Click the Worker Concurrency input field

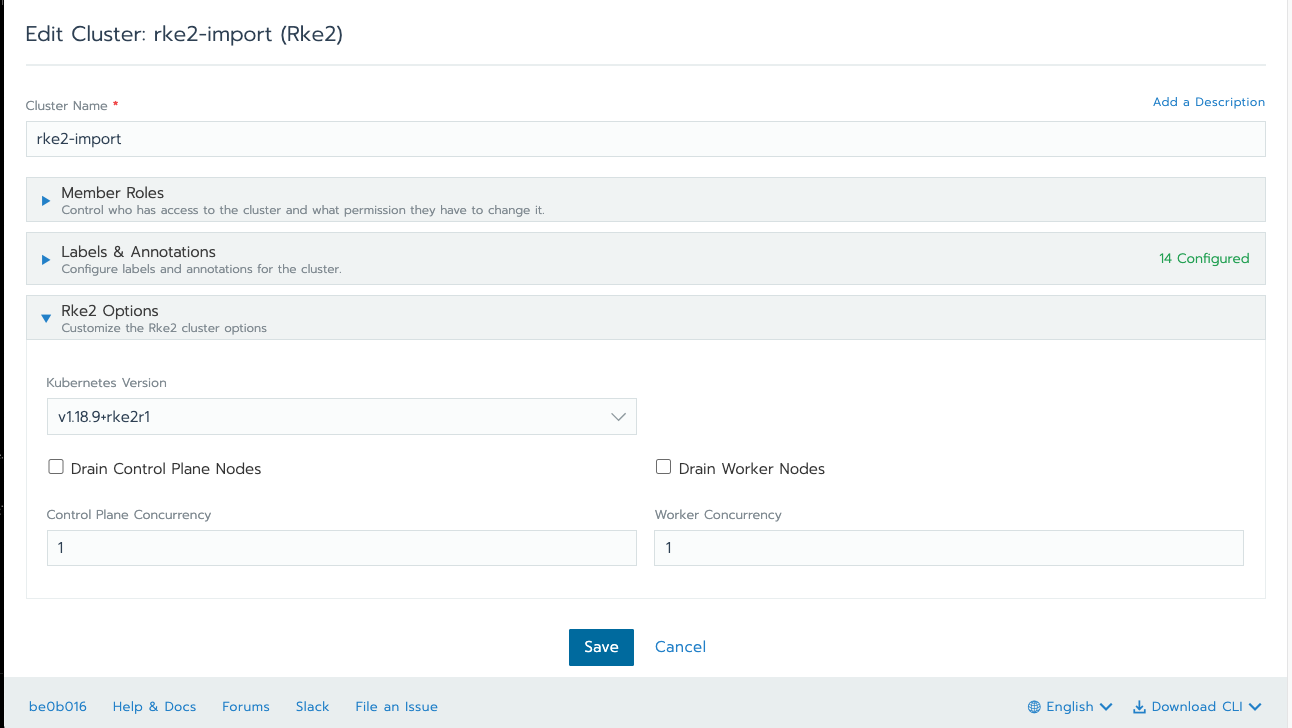(x=948, y=547)
